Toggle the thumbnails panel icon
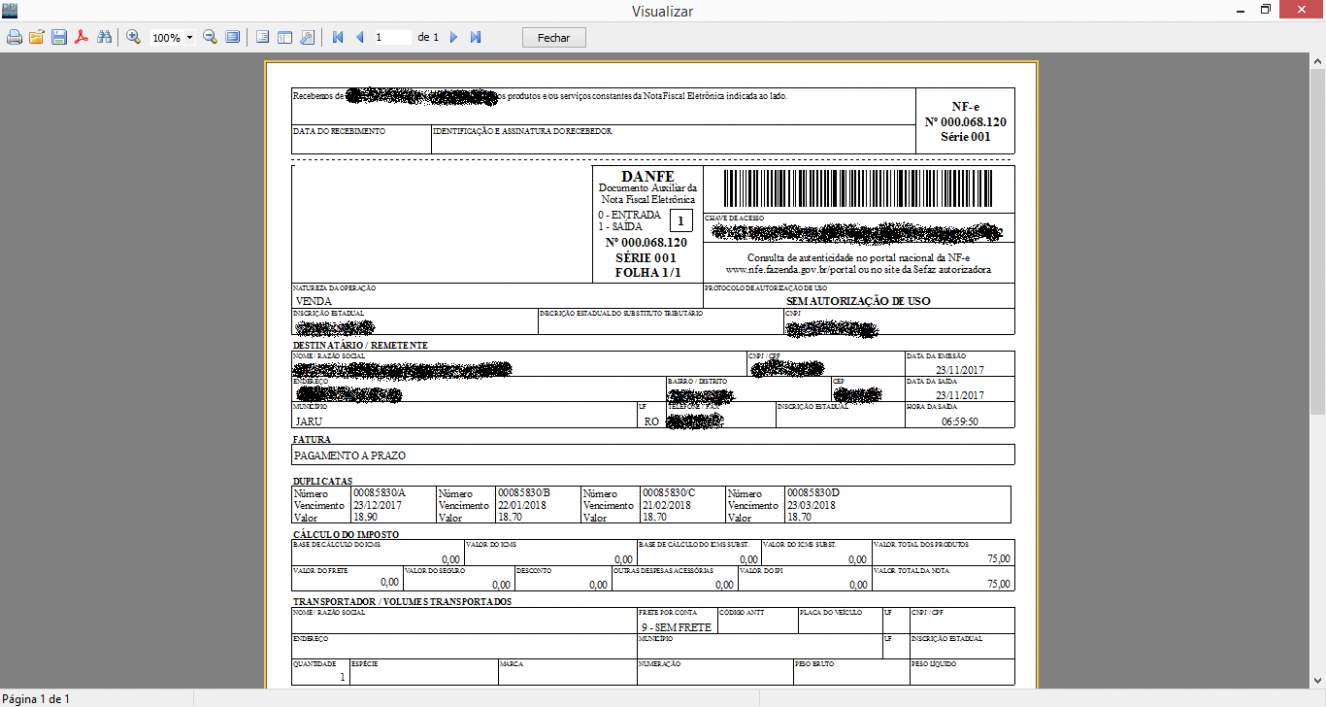 (284, 37)
